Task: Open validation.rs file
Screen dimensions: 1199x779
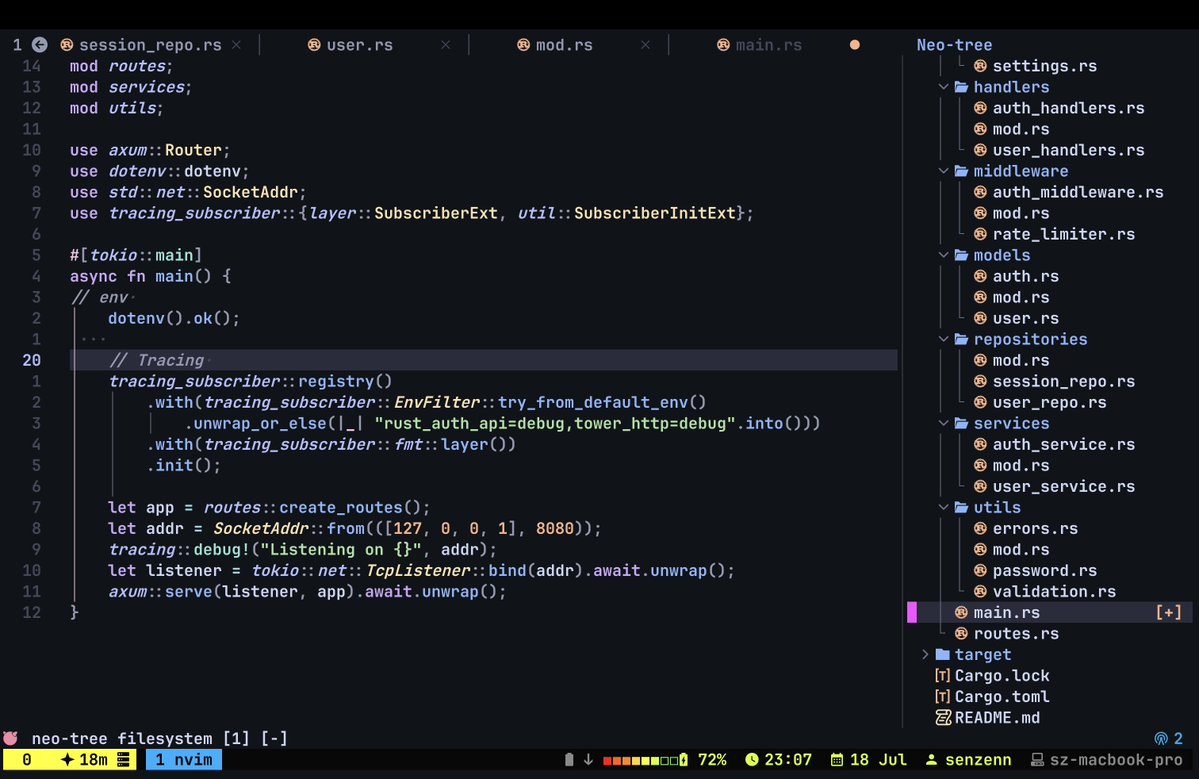Action: [x=1054, y=592]
